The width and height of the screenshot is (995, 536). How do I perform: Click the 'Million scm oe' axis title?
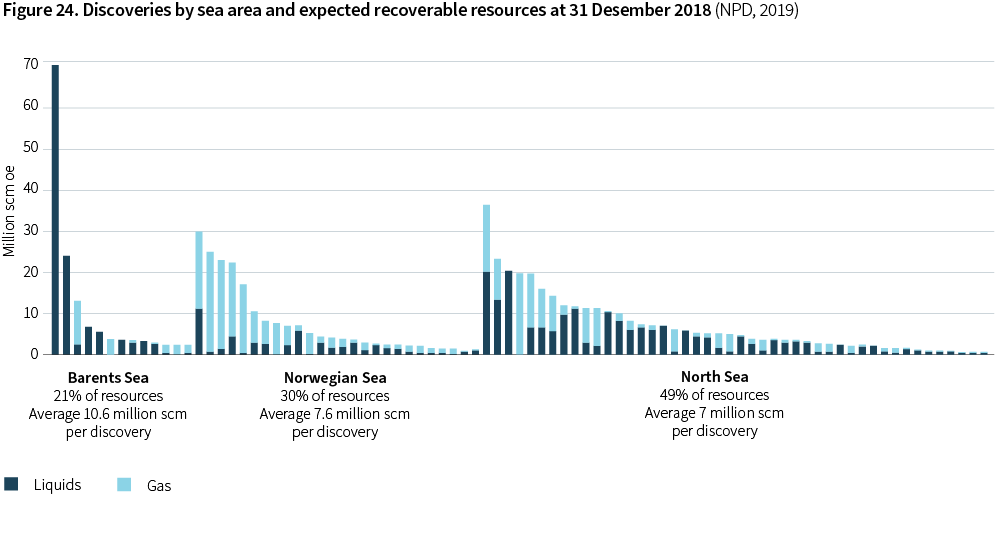(9, 211)
